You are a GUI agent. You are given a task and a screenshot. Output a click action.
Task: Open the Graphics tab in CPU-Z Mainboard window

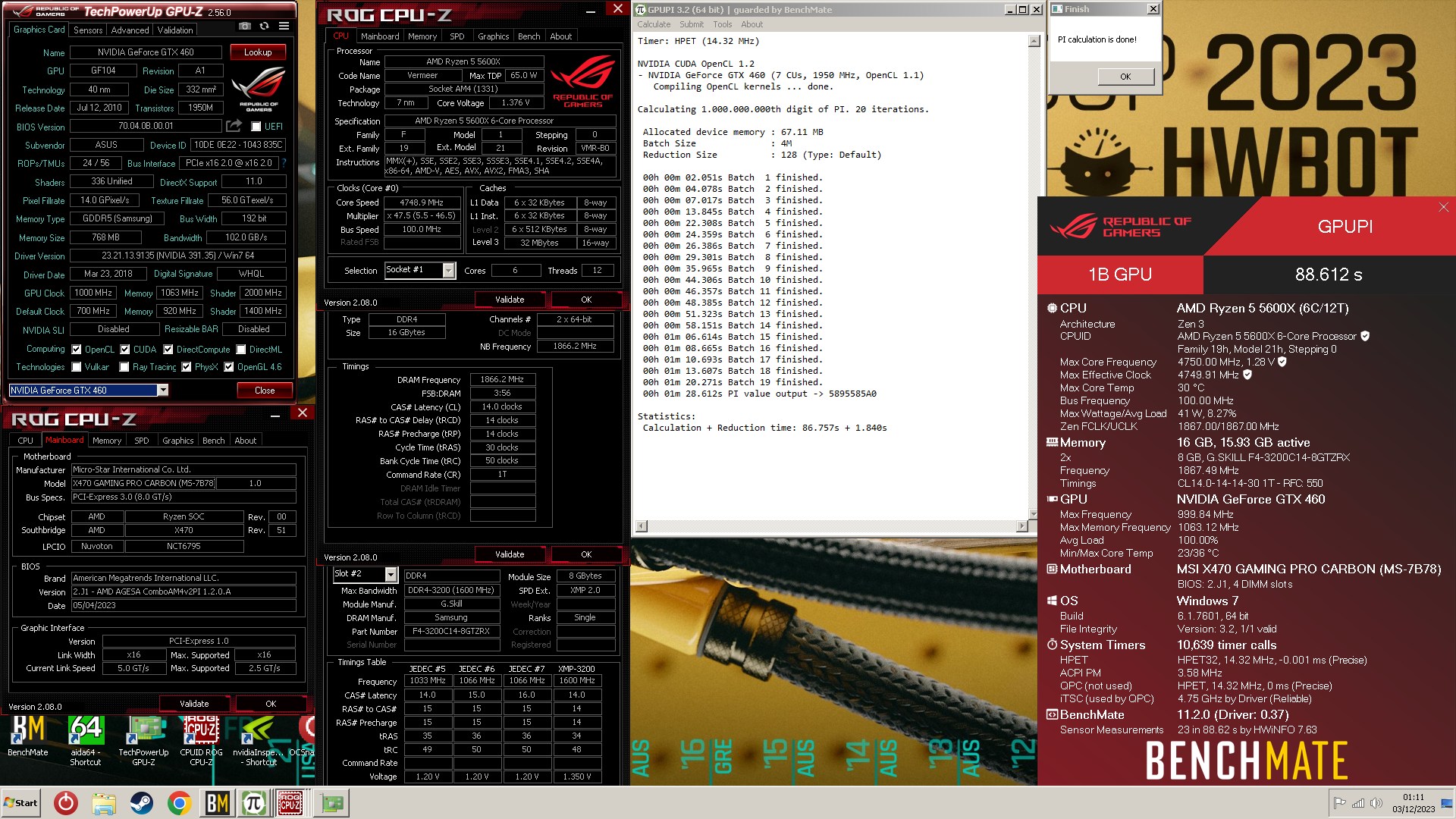(177, 441)
